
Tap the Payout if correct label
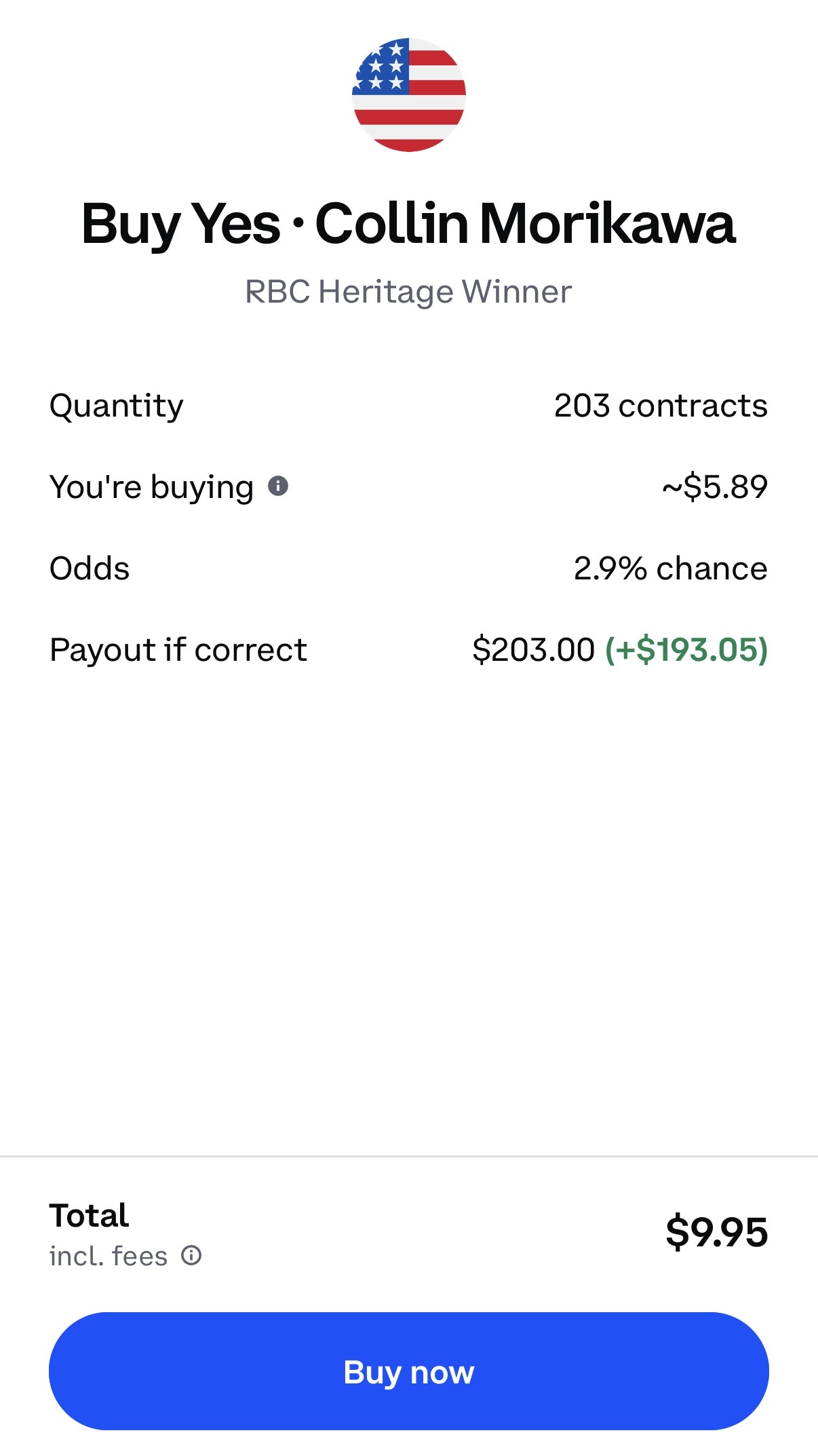tap(178, 650)
